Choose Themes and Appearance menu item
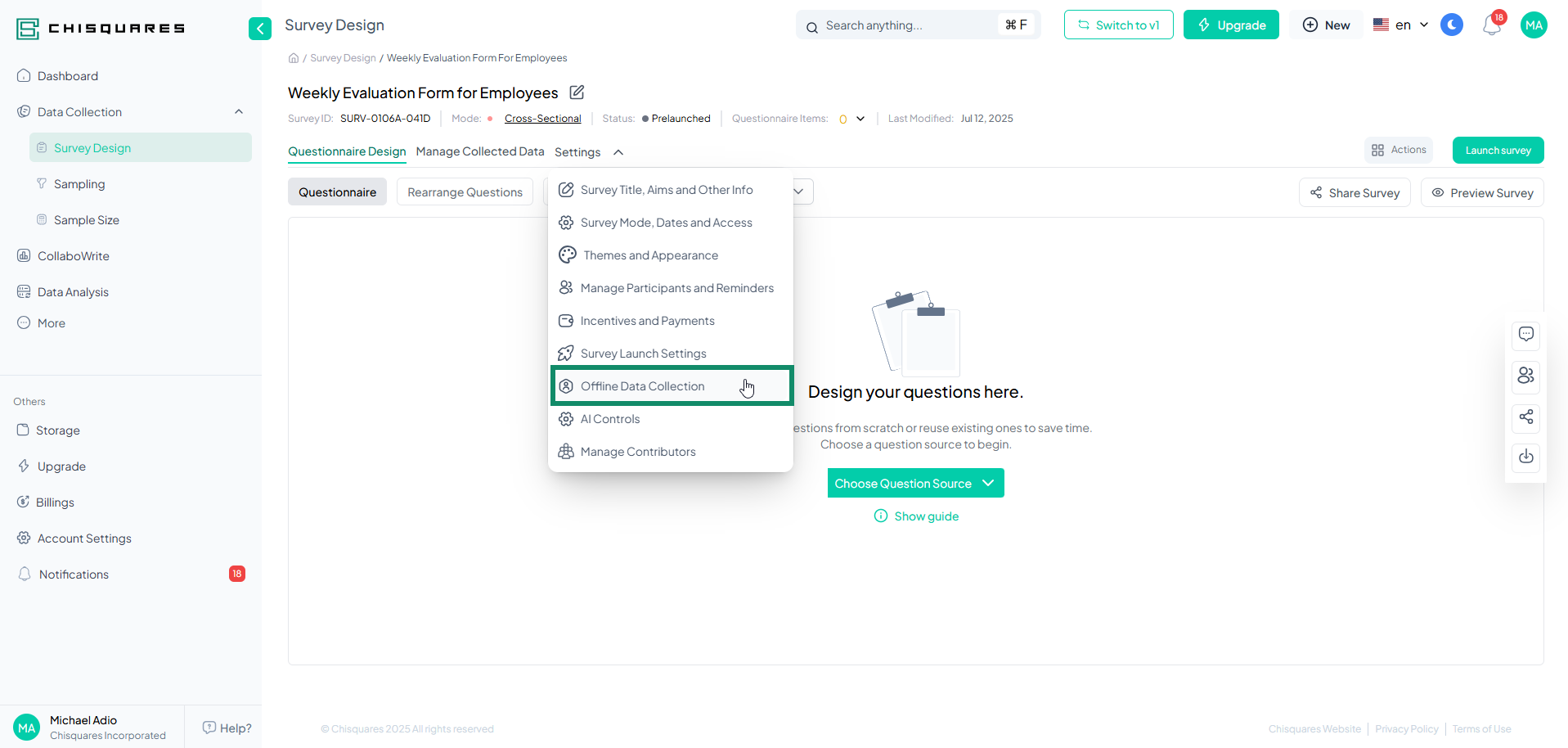Image resolution: width=1568 pixels, height=748 pixels. 650,255
